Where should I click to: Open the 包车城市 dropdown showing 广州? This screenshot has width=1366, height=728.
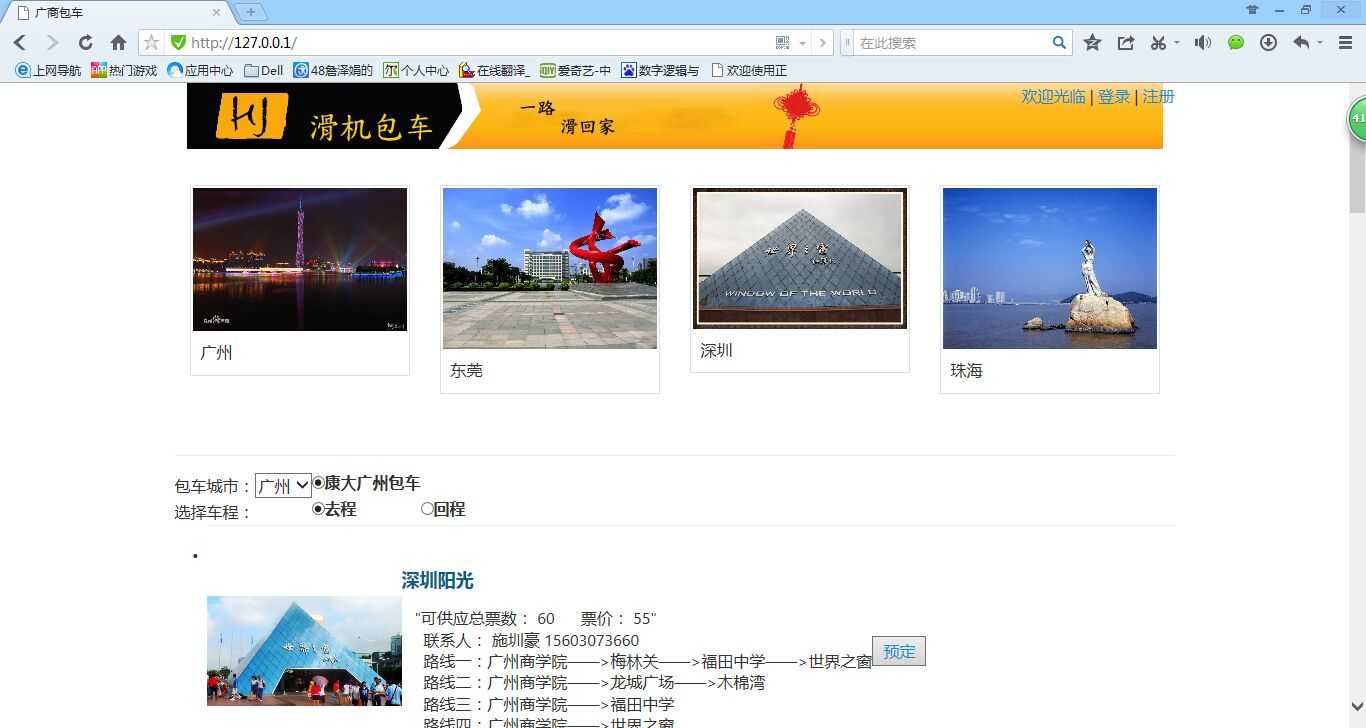click(283, 486)
